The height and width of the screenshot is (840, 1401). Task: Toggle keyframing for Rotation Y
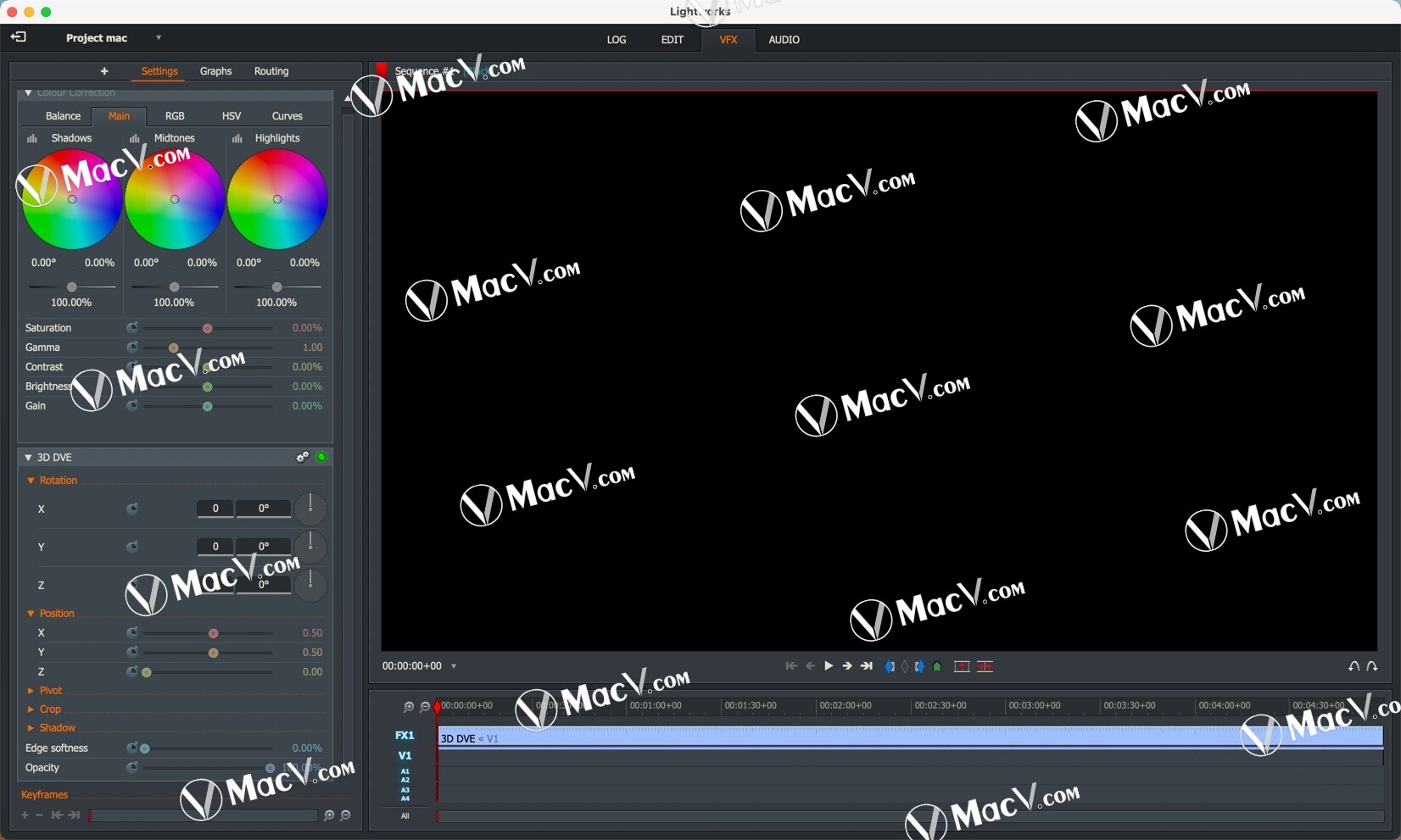click(x=132, y=547)
